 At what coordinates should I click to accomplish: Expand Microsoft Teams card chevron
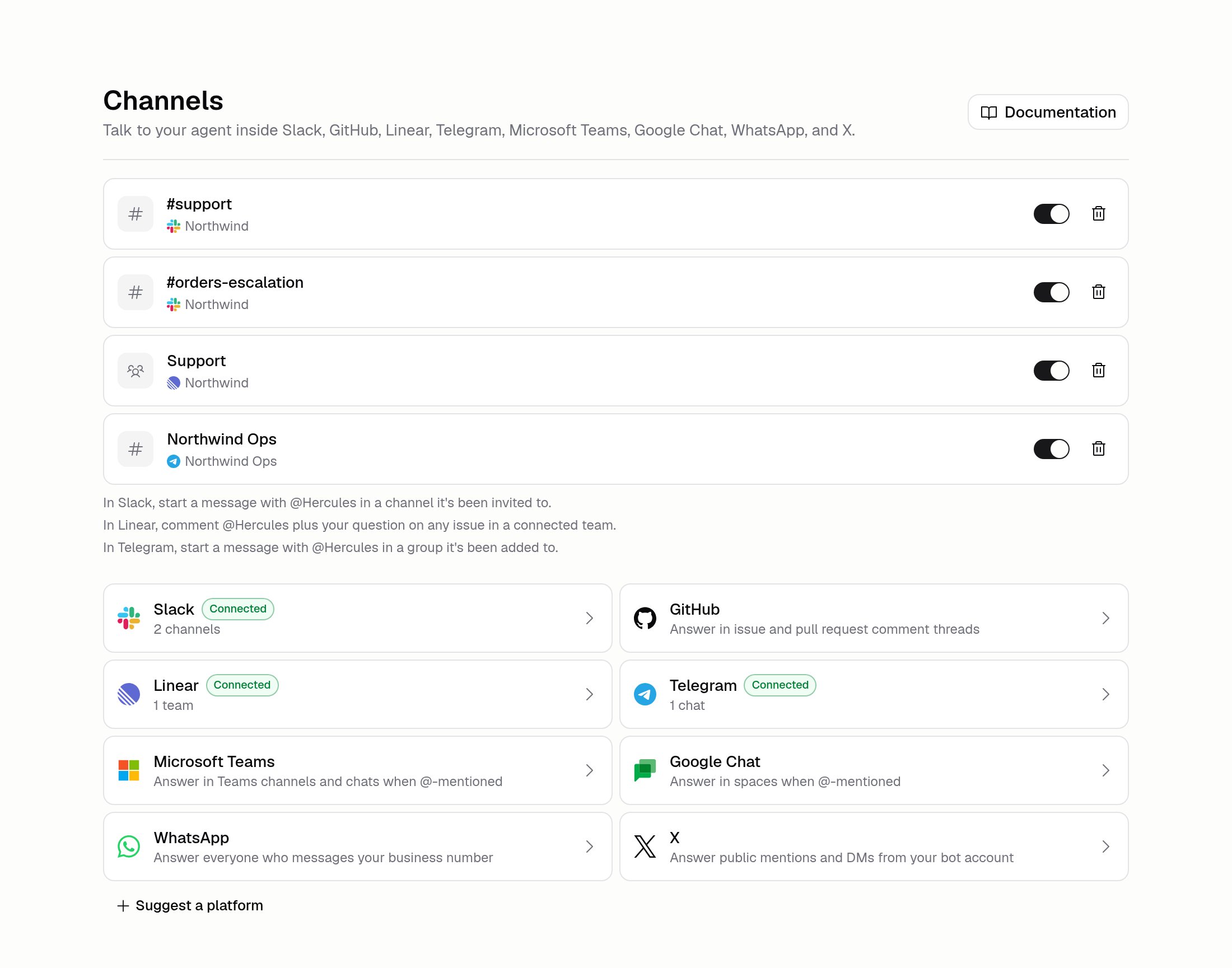point(589,770)
